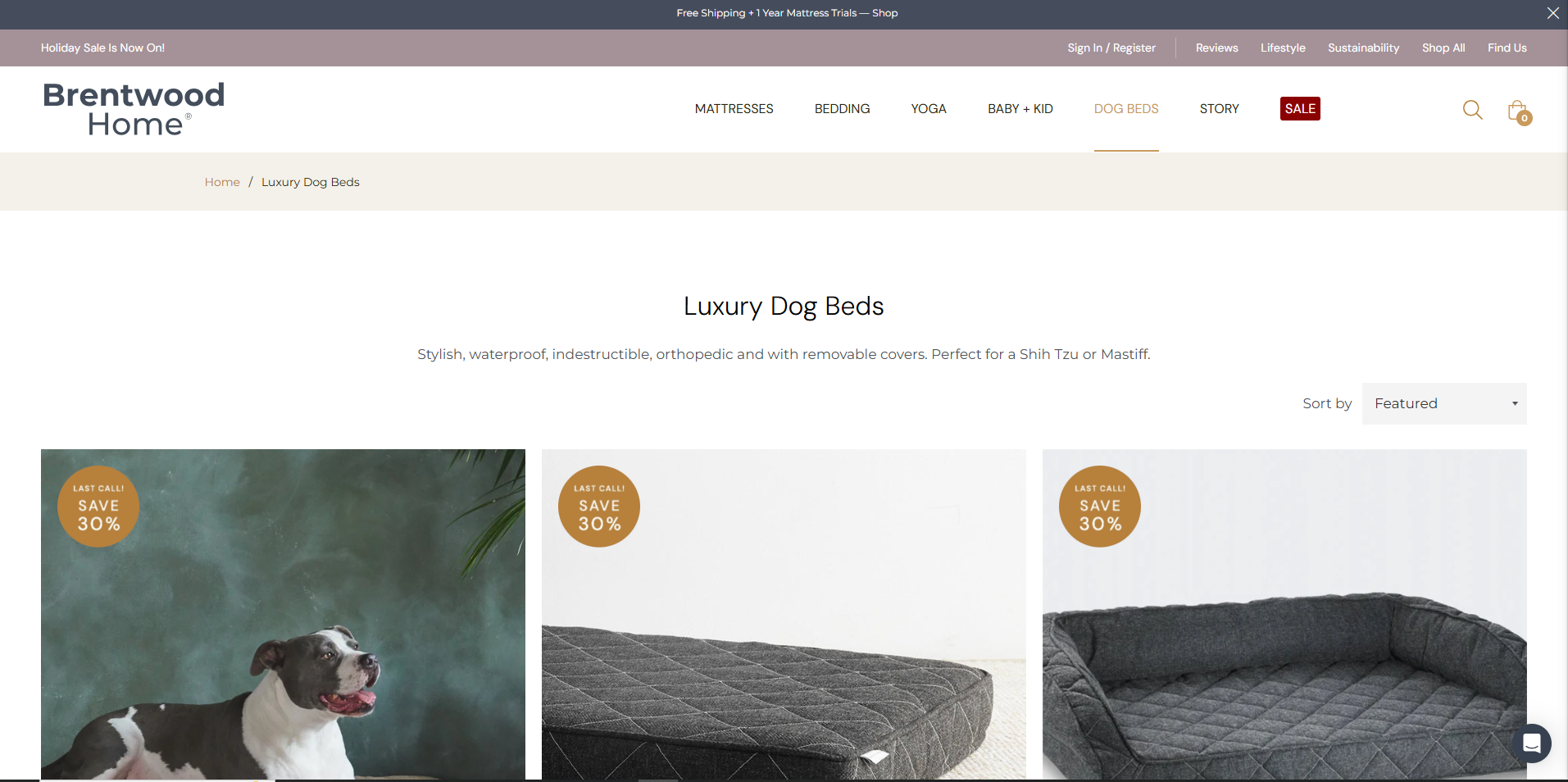This screenshot has width=1568, height=782.
Task: Click the Save 30% badge on flat bed
Action: [599, 507]
